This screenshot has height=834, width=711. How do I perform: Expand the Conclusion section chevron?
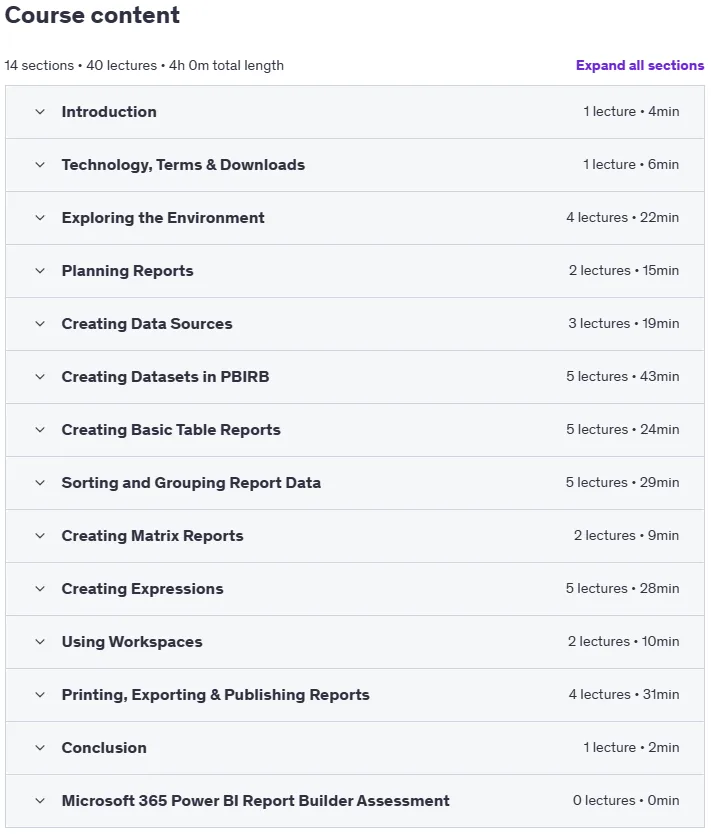point(40,748)
